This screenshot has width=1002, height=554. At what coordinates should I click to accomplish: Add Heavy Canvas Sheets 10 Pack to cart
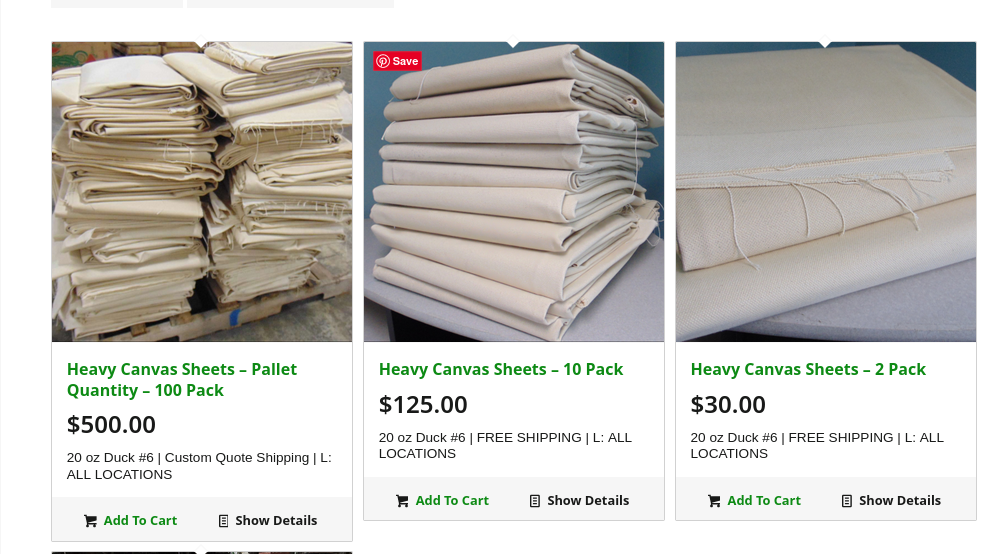[x=442, y=501]
